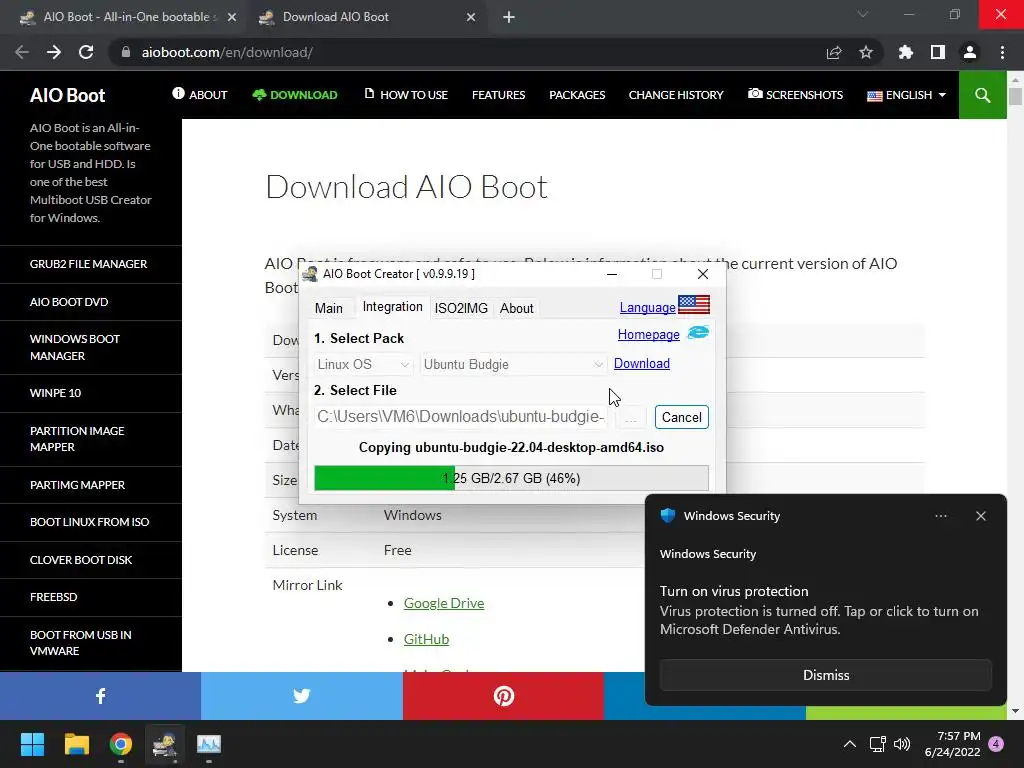Open the Chrome extensions puzzle icon
Viewport: 1024px width, 768px height.
906,52
